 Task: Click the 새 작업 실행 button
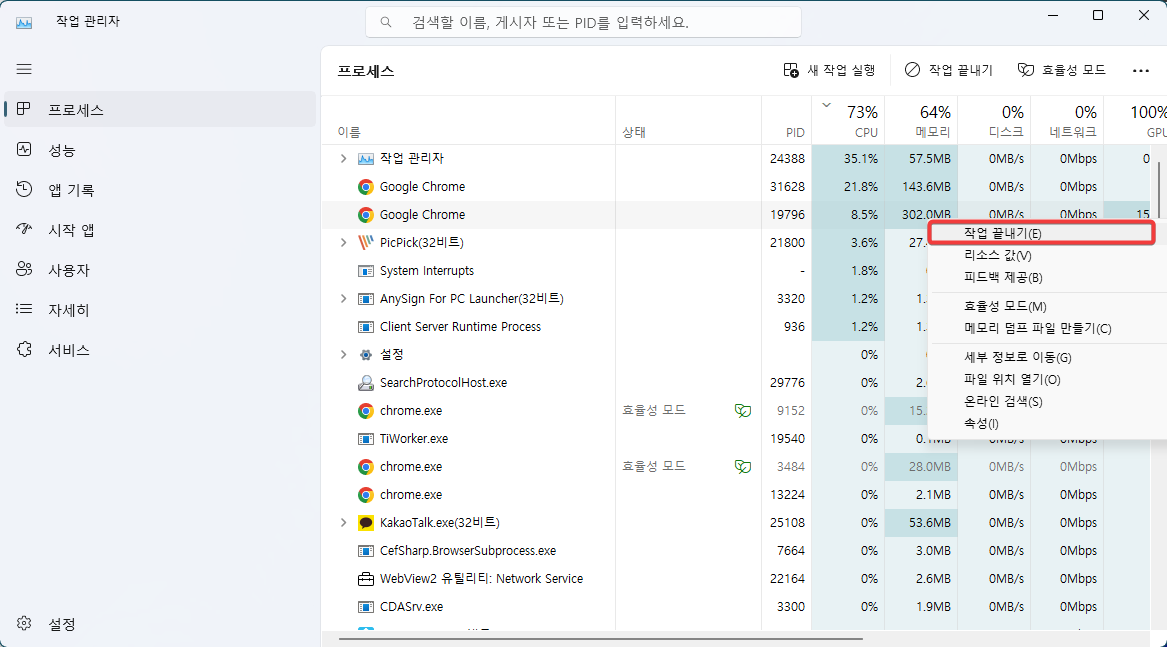tap(831, 69)
